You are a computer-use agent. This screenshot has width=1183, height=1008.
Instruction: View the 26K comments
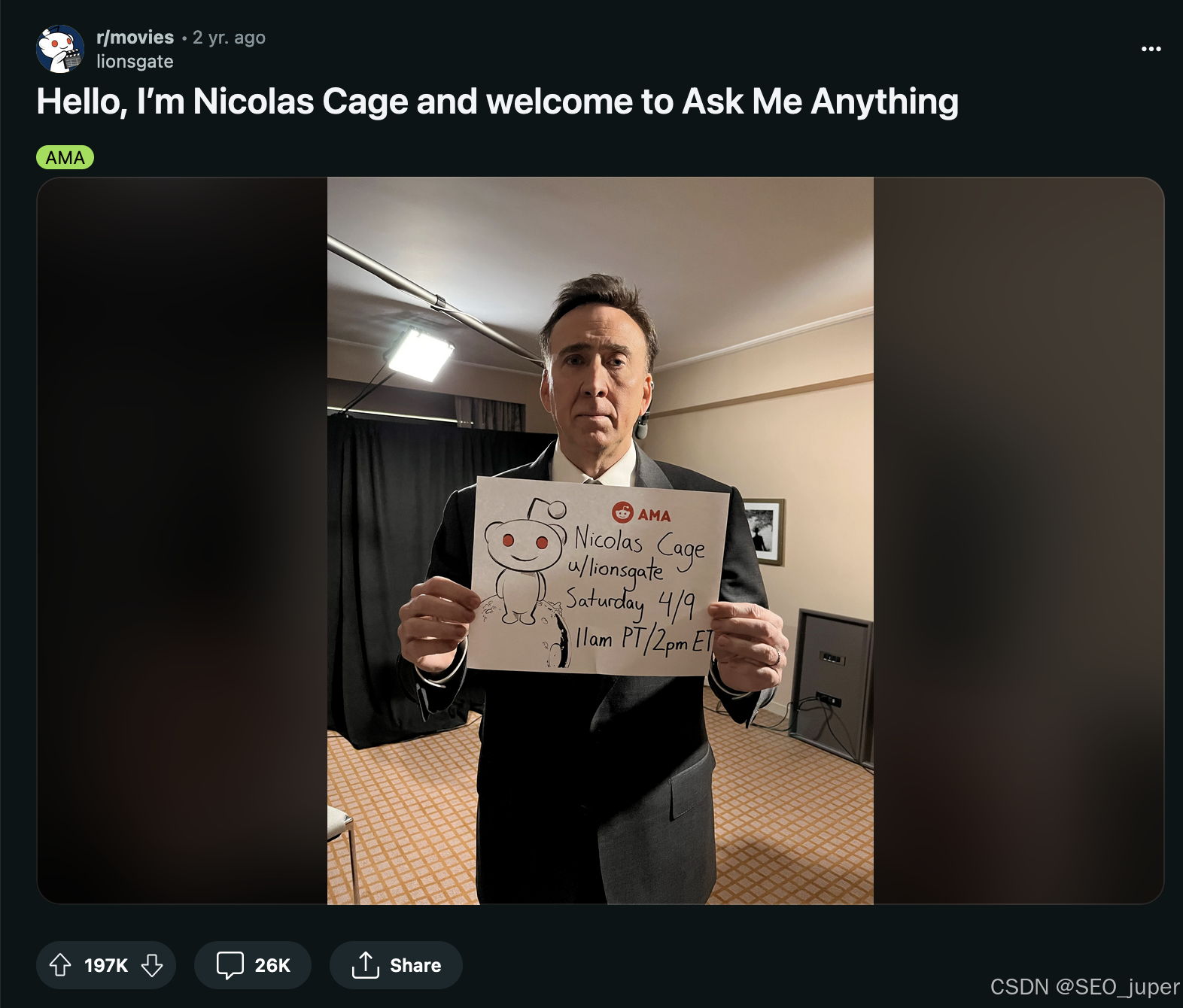[253, 965]
